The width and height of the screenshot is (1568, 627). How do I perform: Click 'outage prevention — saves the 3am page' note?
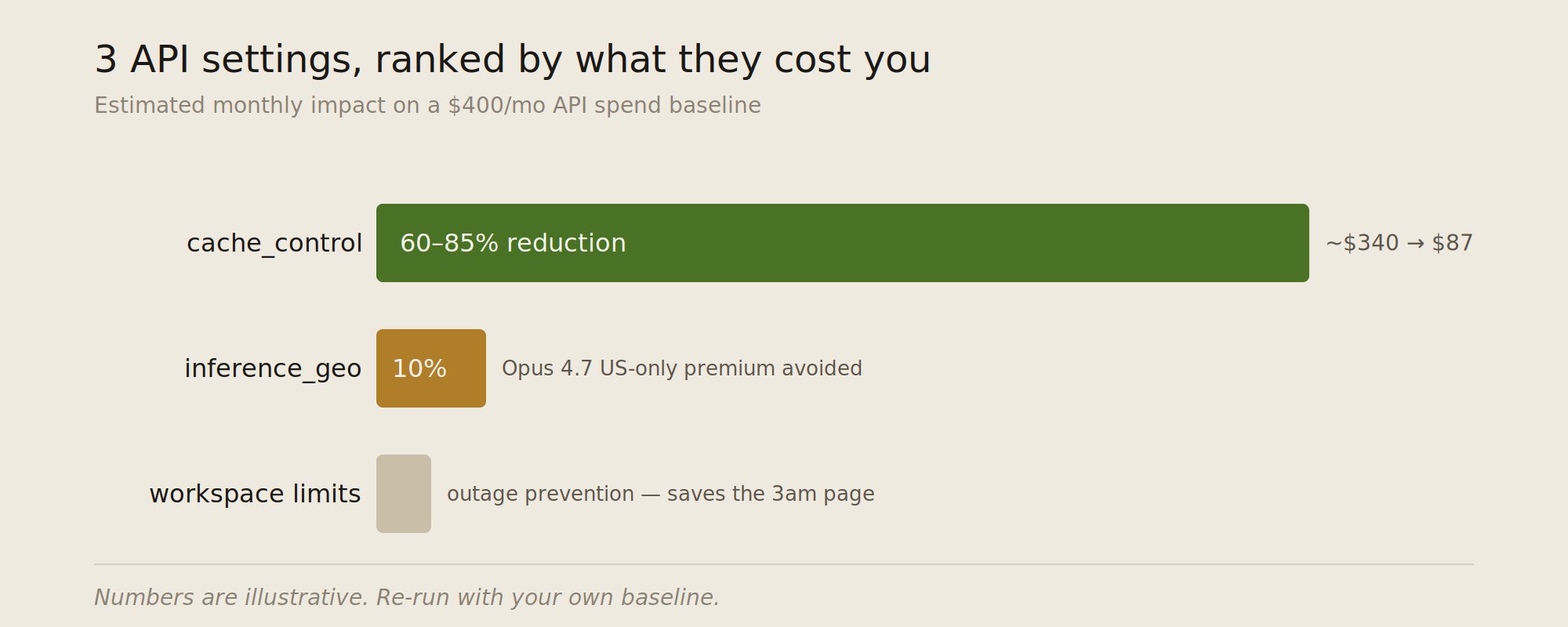pyautogui.click(x=661, y=494)
